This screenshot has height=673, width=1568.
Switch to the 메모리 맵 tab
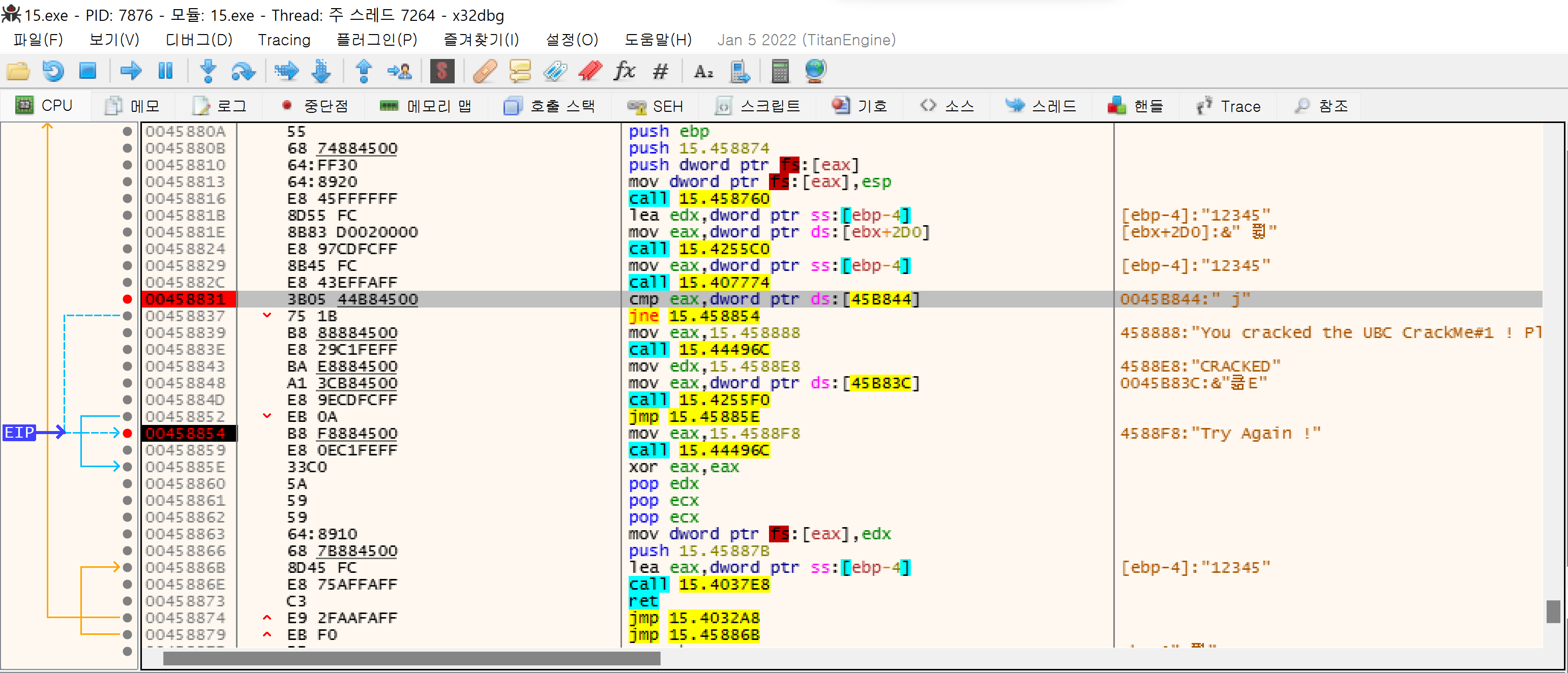[x=426, y=106]
